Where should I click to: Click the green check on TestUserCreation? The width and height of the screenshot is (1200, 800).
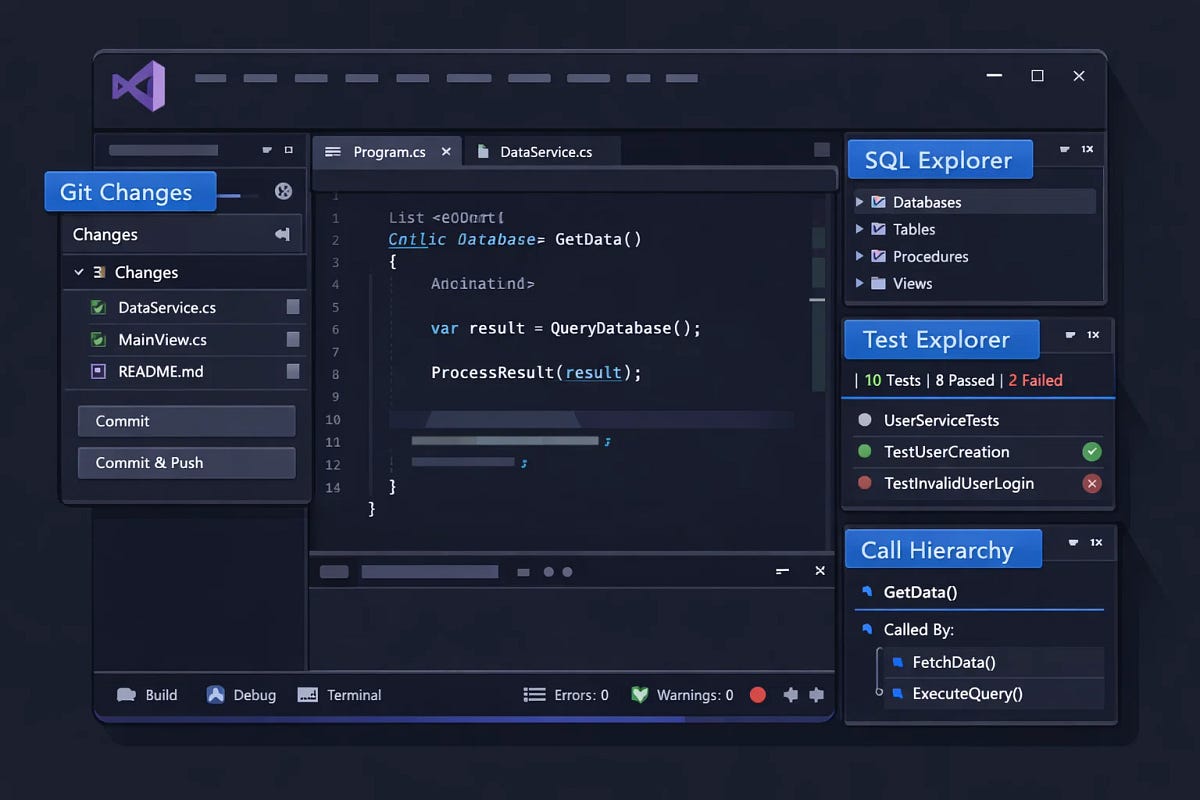pos(1092,452)
